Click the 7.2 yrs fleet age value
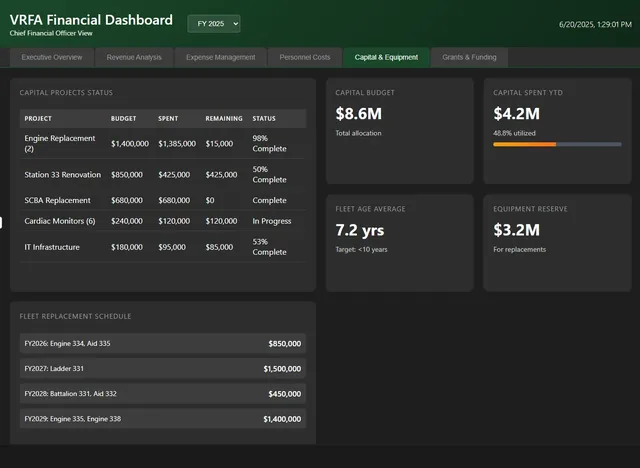 [360, 231]
